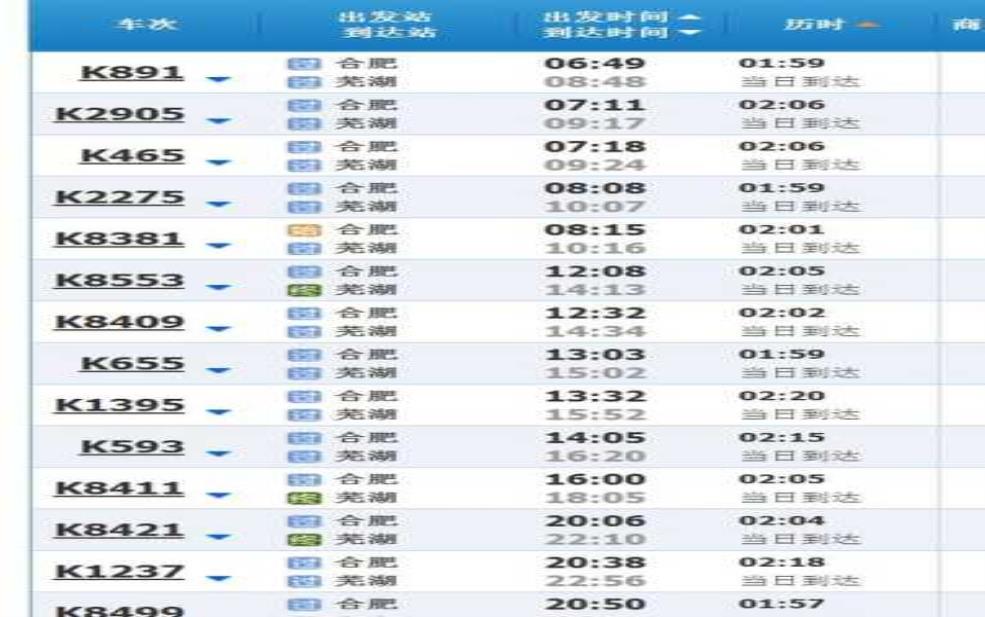Sort by 到达时间 in the column header
985x617 pixels.
pos(621,33)
